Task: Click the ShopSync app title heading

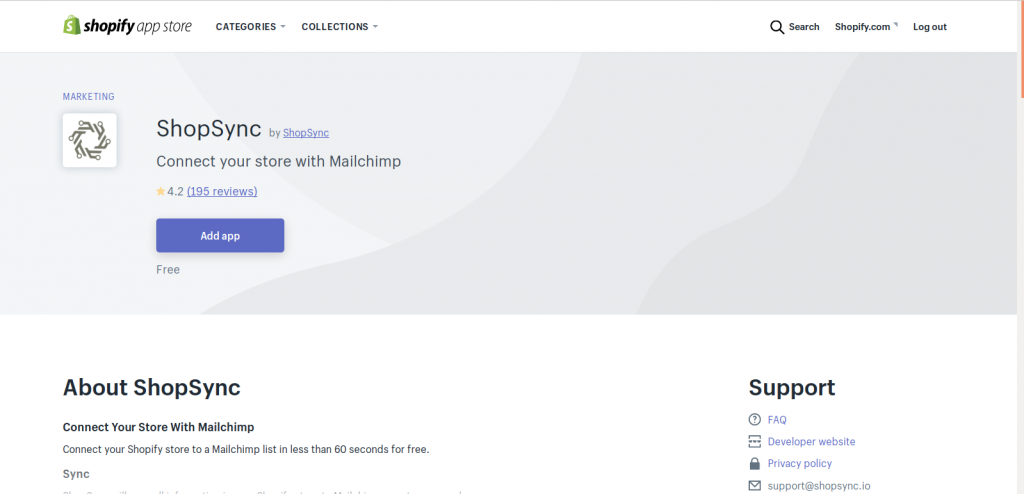Action: point(209,129)
